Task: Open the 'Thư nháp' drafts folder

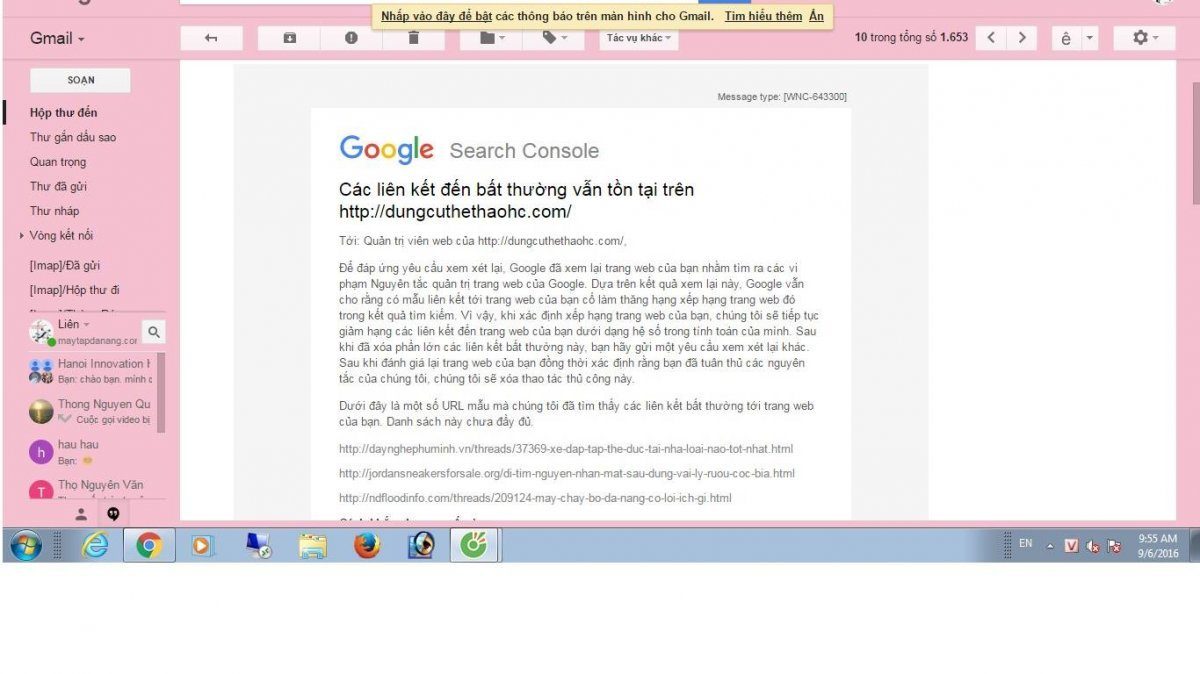Action: point(55,211)
